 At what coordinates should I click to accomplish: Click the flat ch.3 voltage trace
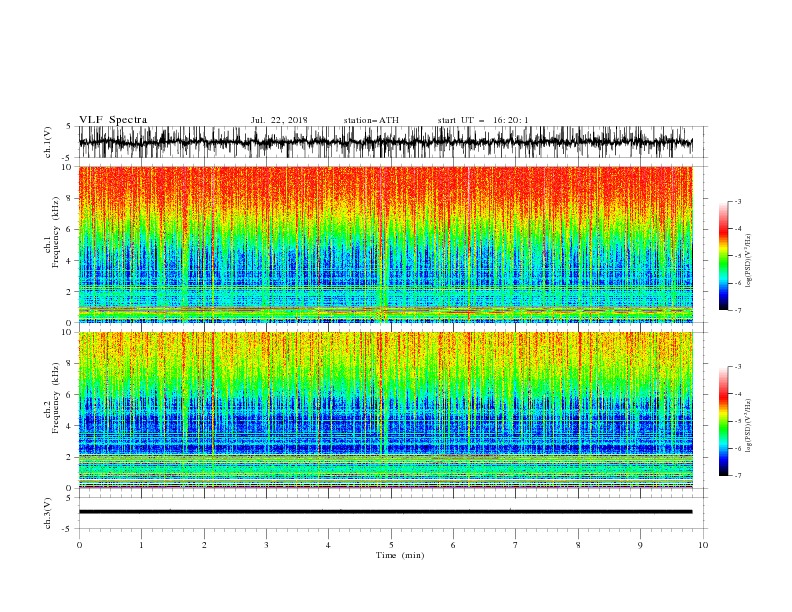[385, 512]
